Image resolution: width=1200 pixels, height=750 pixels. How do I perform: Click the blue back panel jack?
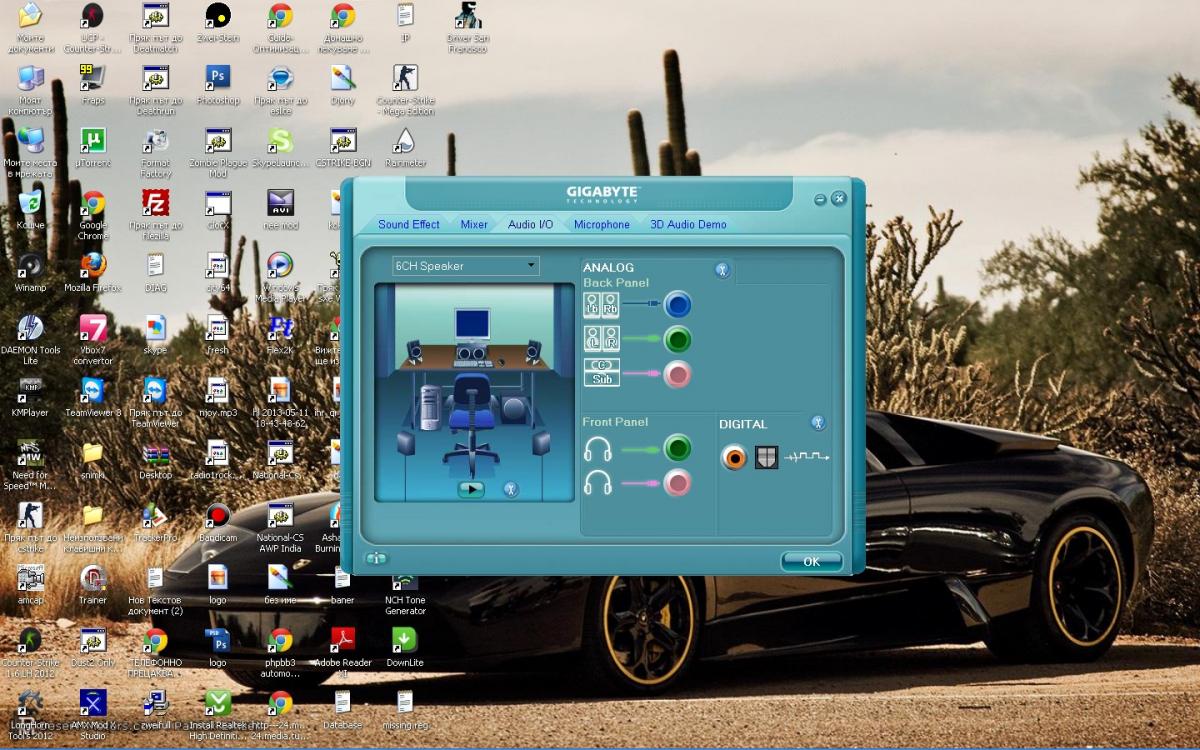tap(678, 305)
